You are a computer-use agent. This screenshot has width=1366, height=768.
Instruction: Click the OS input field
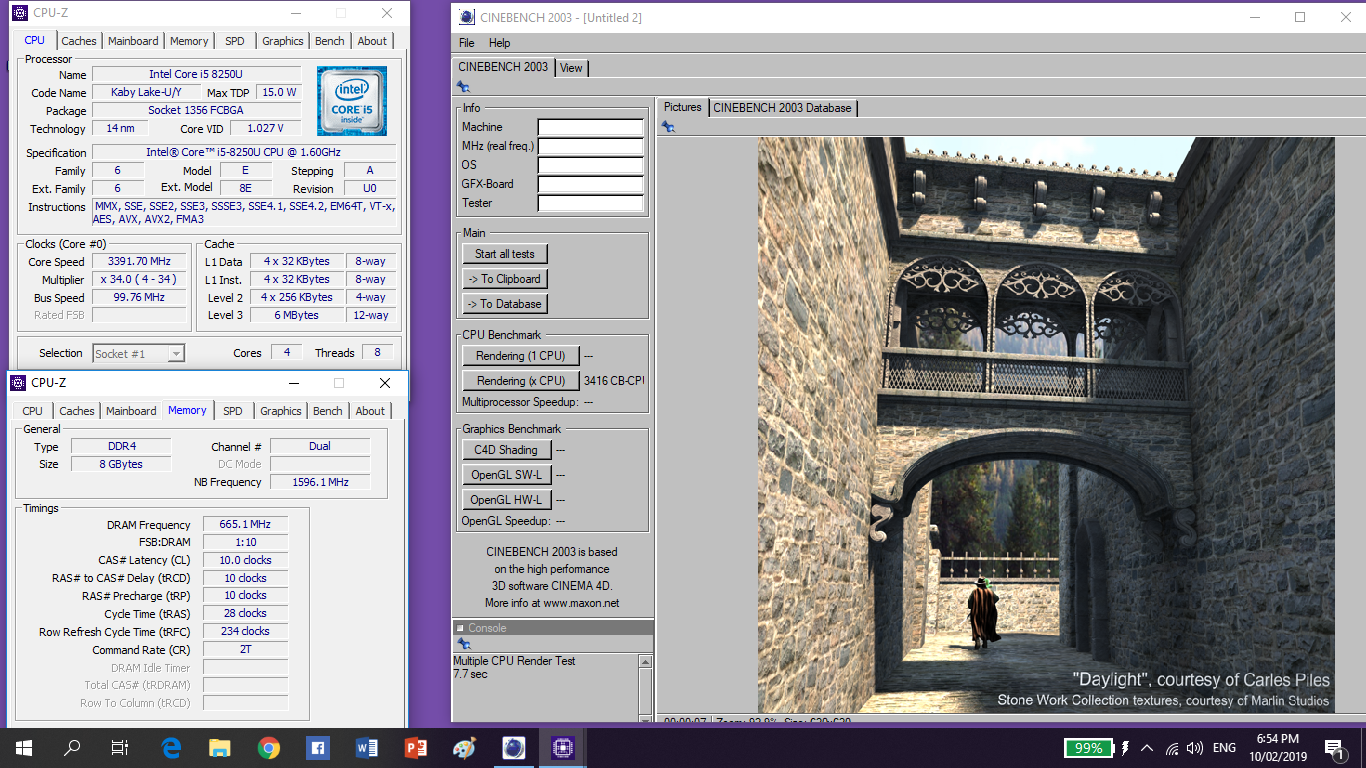click(x=591, y=165)
